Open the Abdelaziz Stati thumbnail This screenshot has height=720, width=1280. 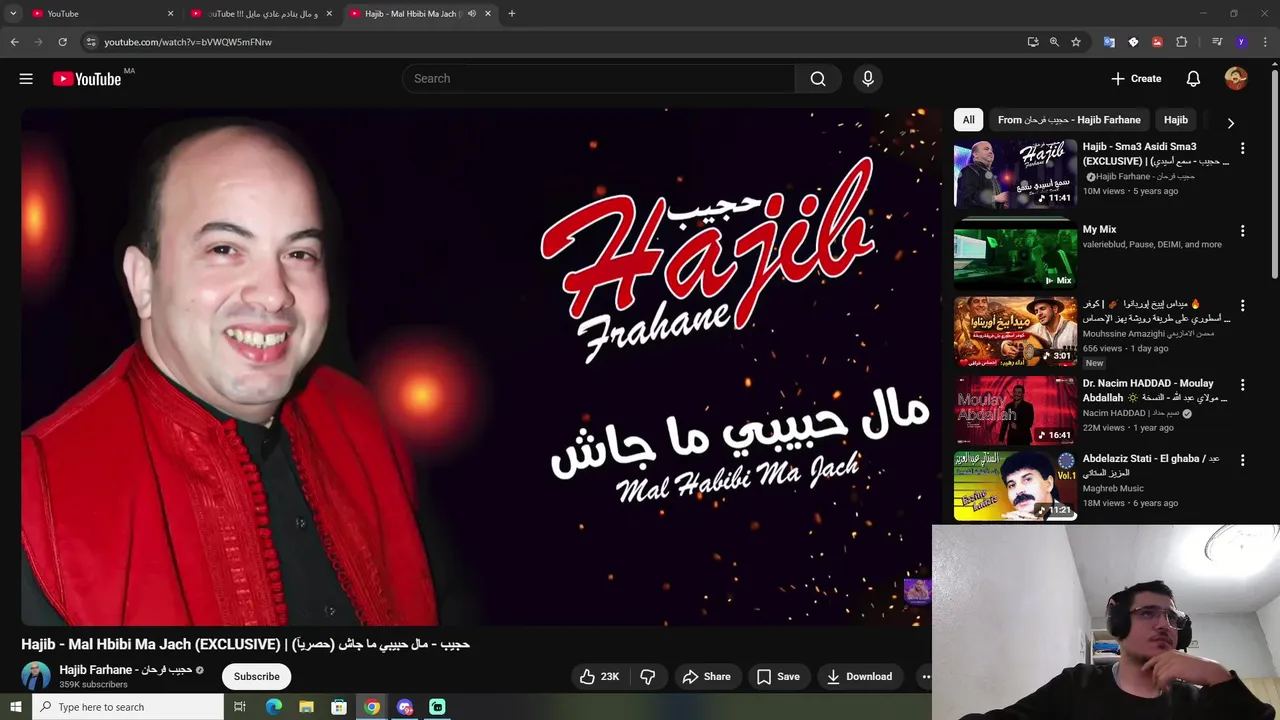click(1015, 486)
